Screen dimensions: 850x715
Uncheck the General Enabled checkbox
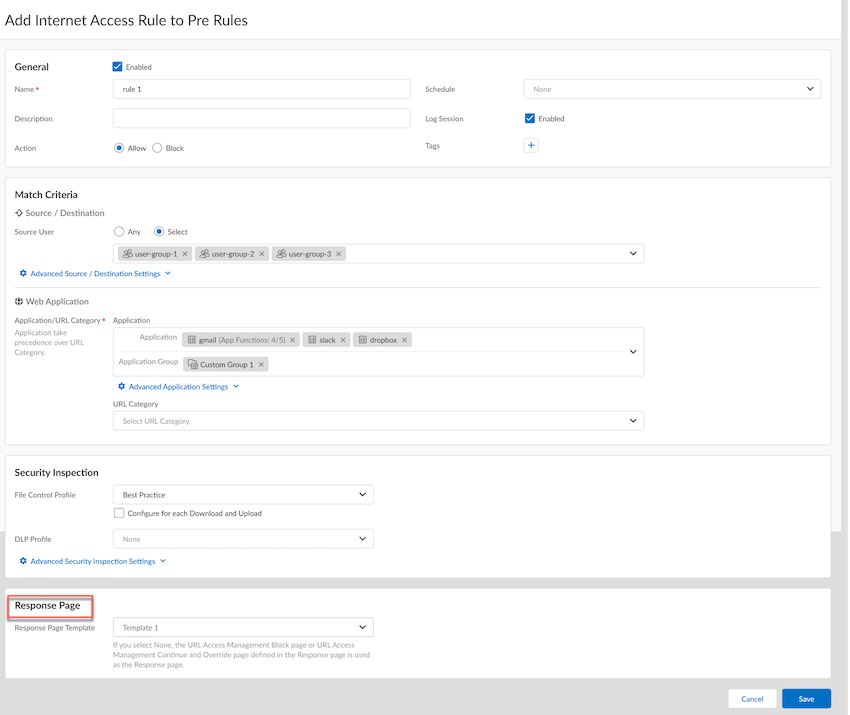click(118, 67)
